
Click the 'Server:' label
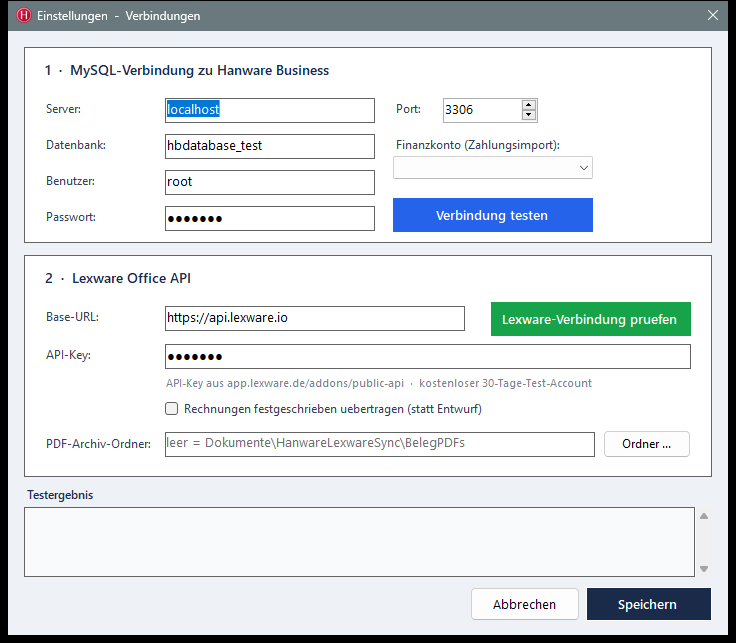coord(63,109)
